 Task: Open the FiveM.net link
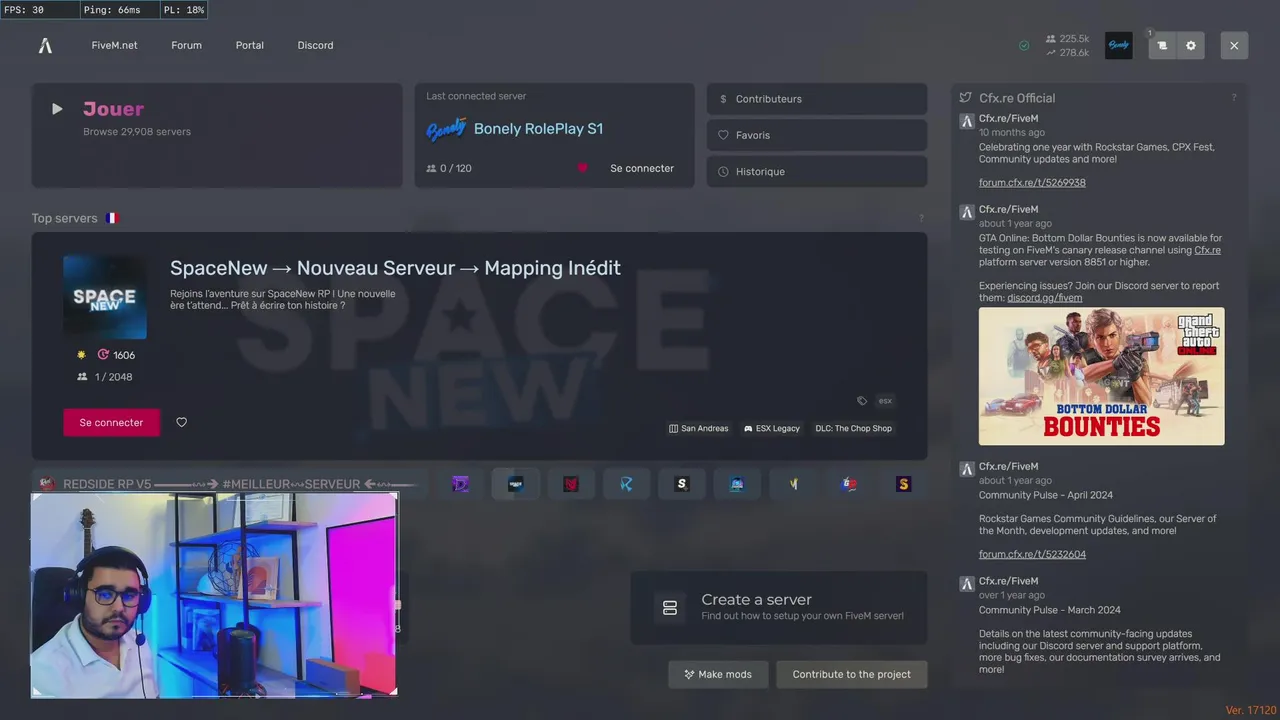(114, 45)
